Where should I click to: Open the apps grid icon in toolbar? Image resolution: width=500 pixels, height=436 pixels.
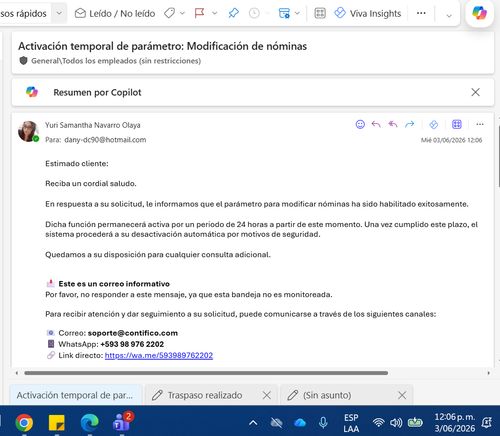click(x=320, y=13)
